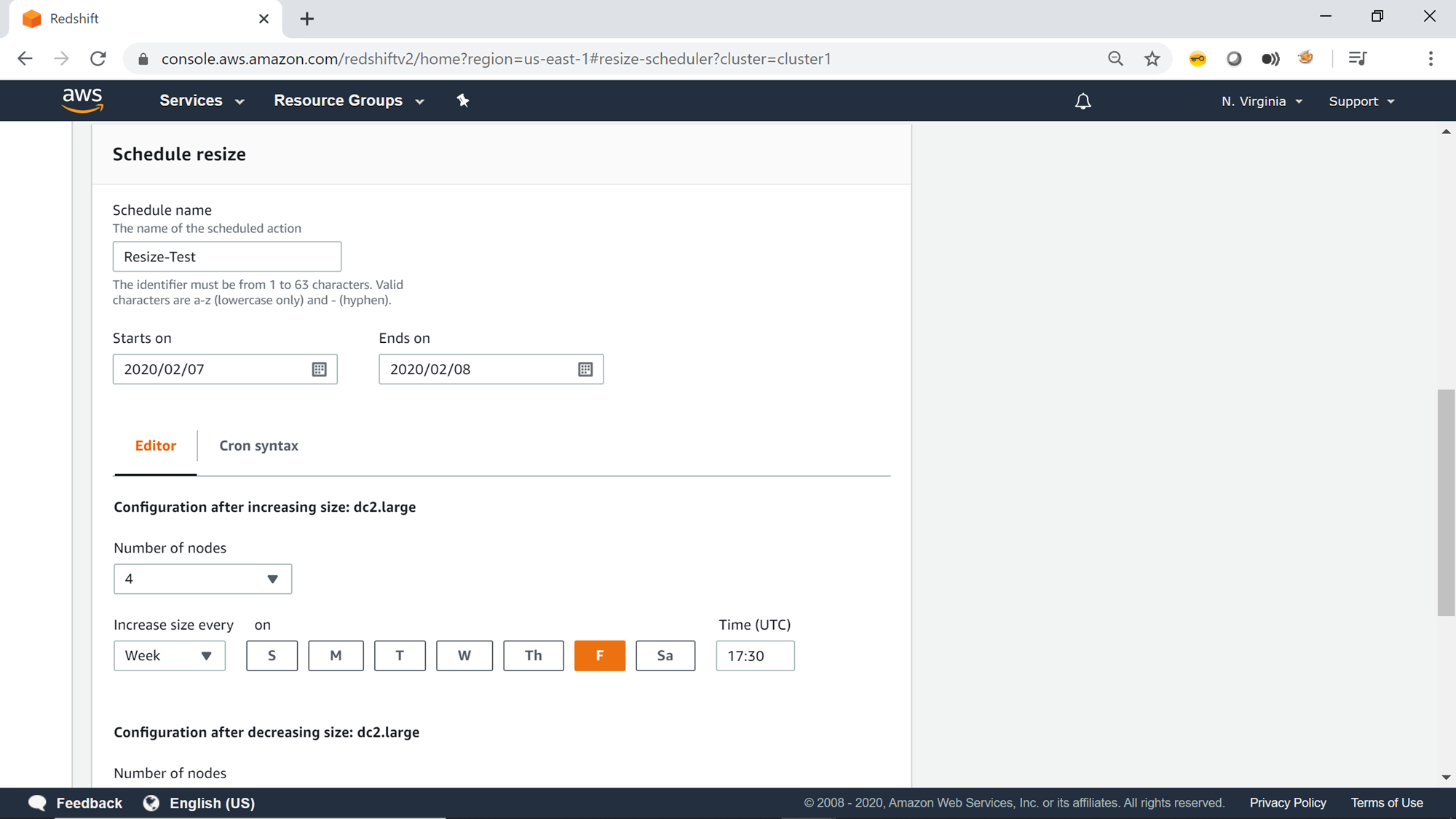Viewport: 1456px width, 819px height.
Task: Click the Schedule name input field
Action: pos(226,256)
